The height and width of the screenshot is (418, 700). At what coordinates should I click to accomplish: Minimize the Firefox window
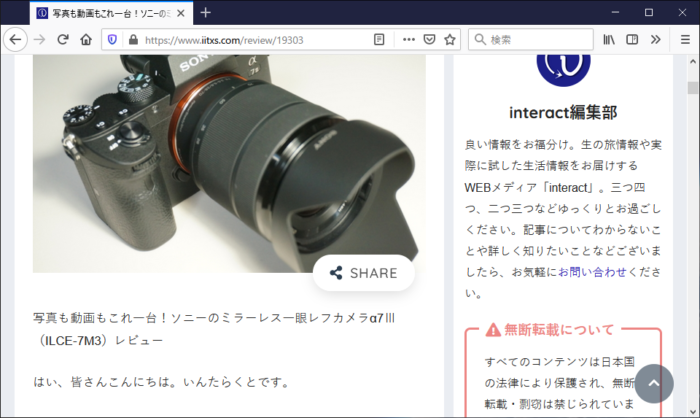point(615,13)
